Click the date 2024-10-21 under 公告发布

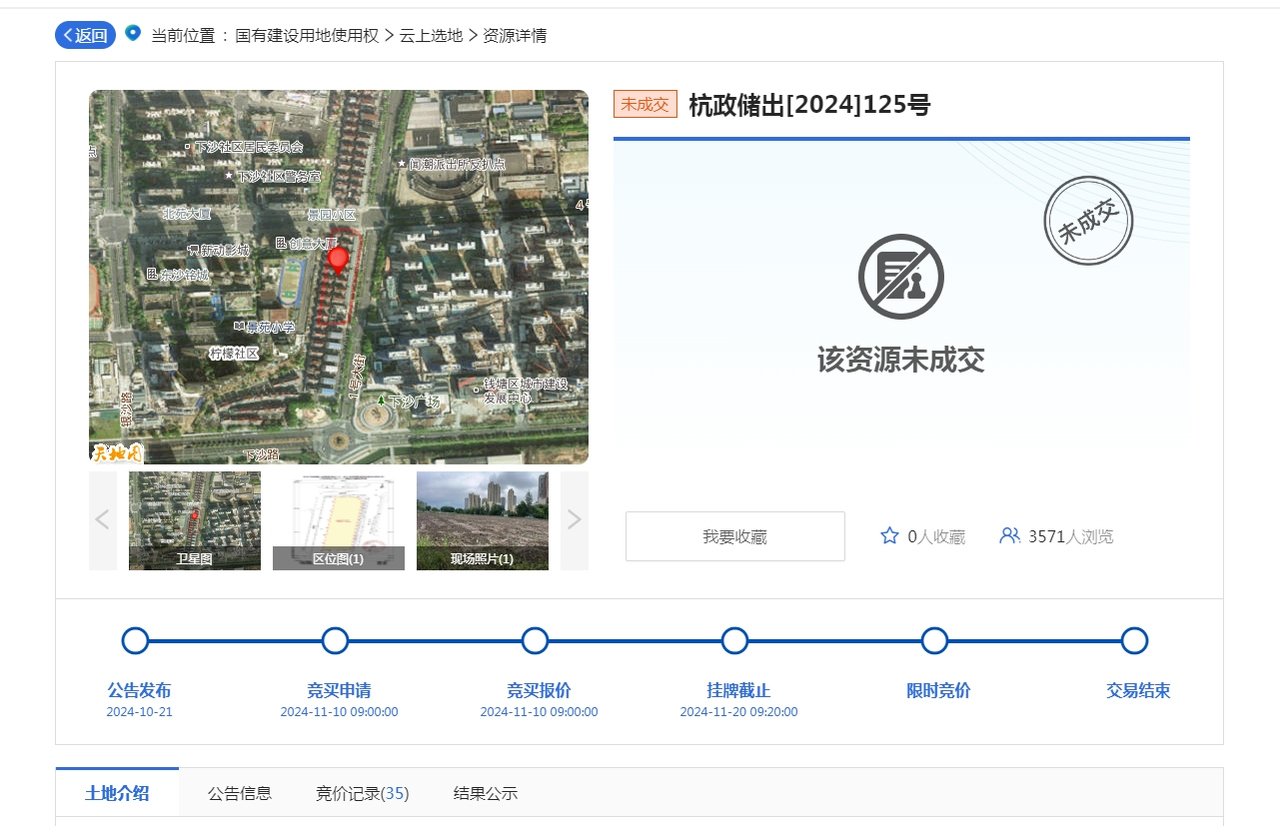(139, 712)
